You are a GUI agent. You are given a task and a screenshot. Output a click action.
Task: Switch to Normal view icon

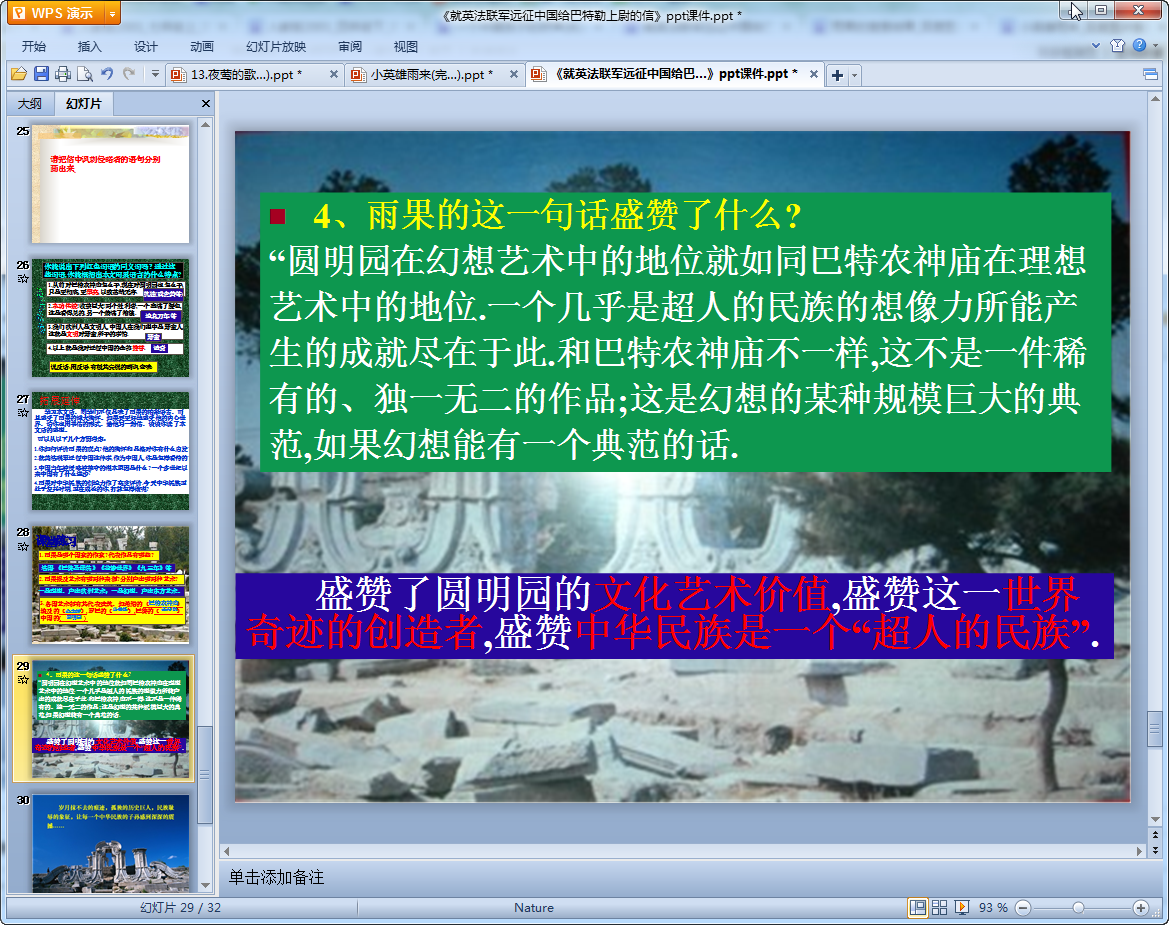pyautogui.click(x=918, y=907)
